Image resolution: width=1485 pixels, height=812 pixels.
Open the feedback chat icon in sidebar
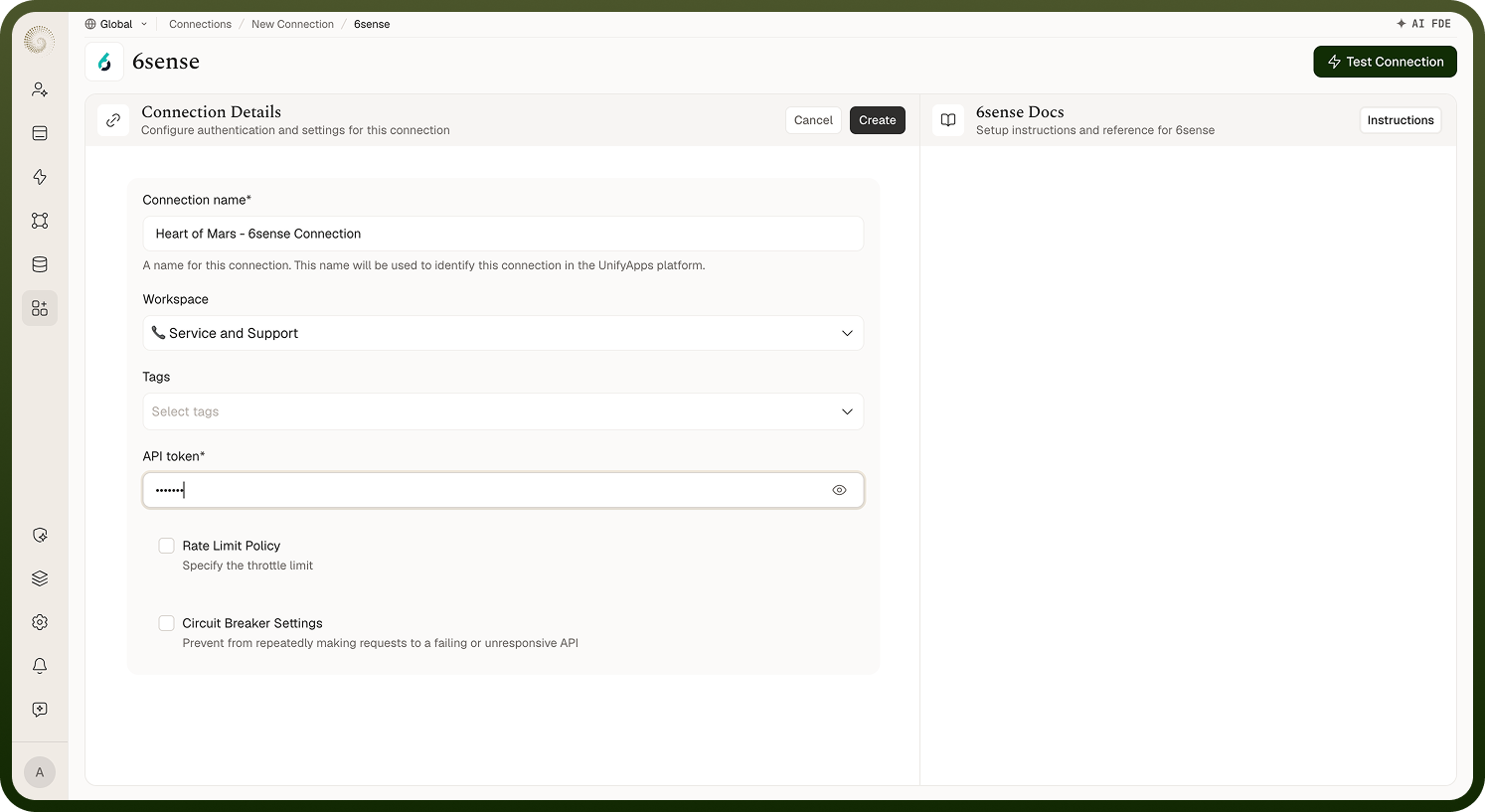click(x=40, y=710)
